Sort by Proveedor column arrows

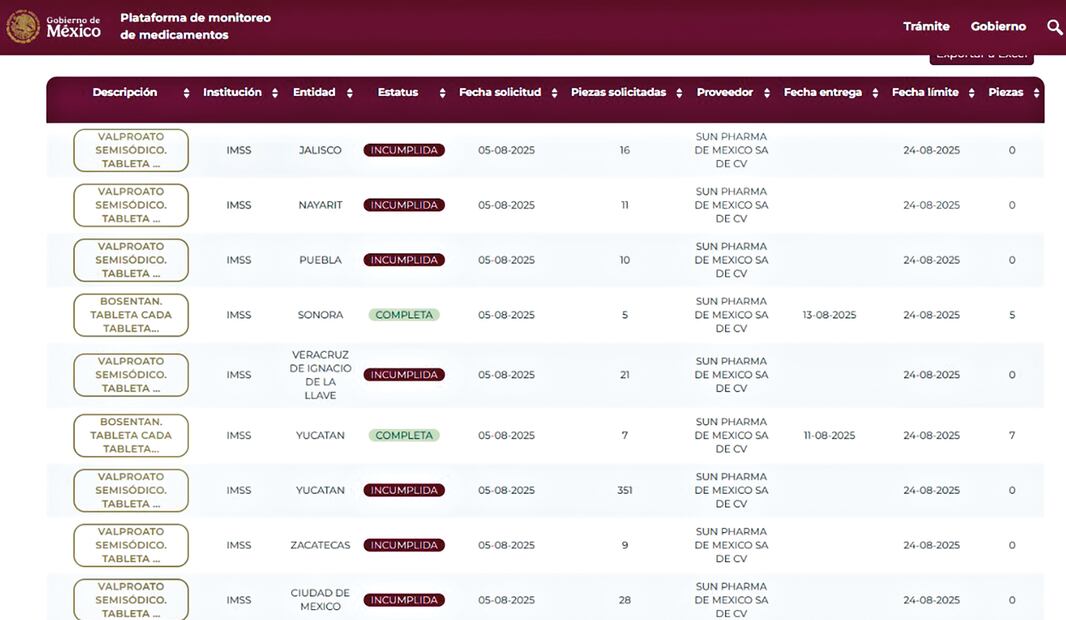767,93
